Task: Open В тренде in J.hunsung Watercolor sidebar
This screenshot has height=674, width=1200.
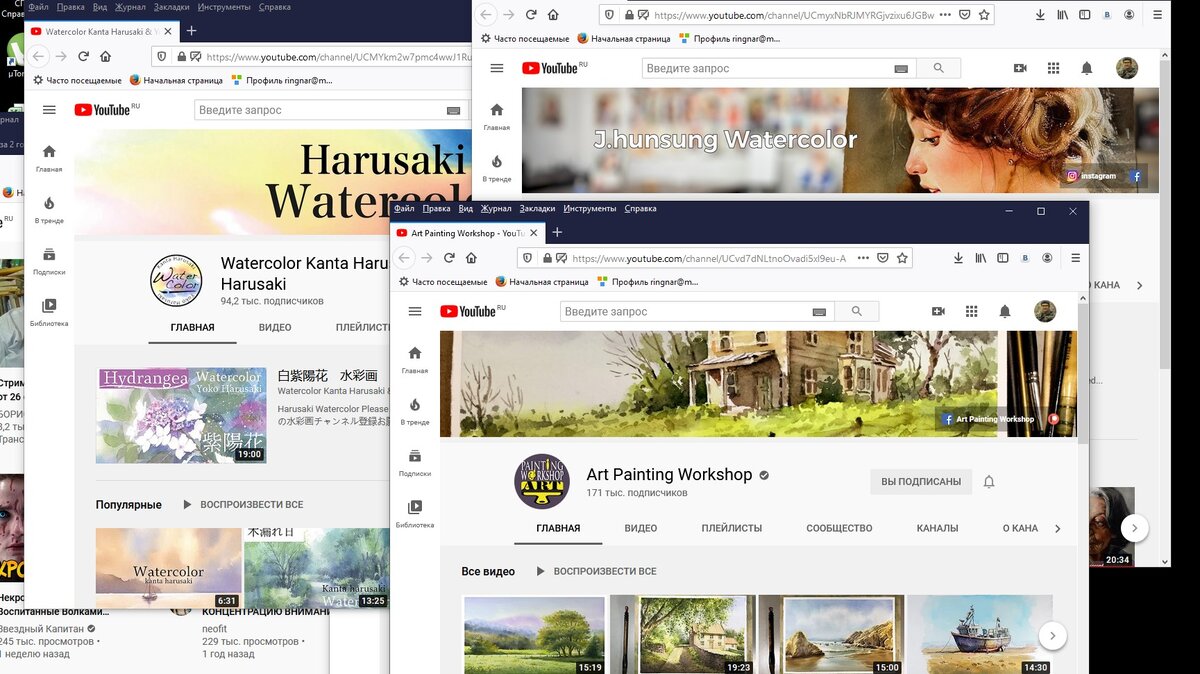Action: (497, 168)
